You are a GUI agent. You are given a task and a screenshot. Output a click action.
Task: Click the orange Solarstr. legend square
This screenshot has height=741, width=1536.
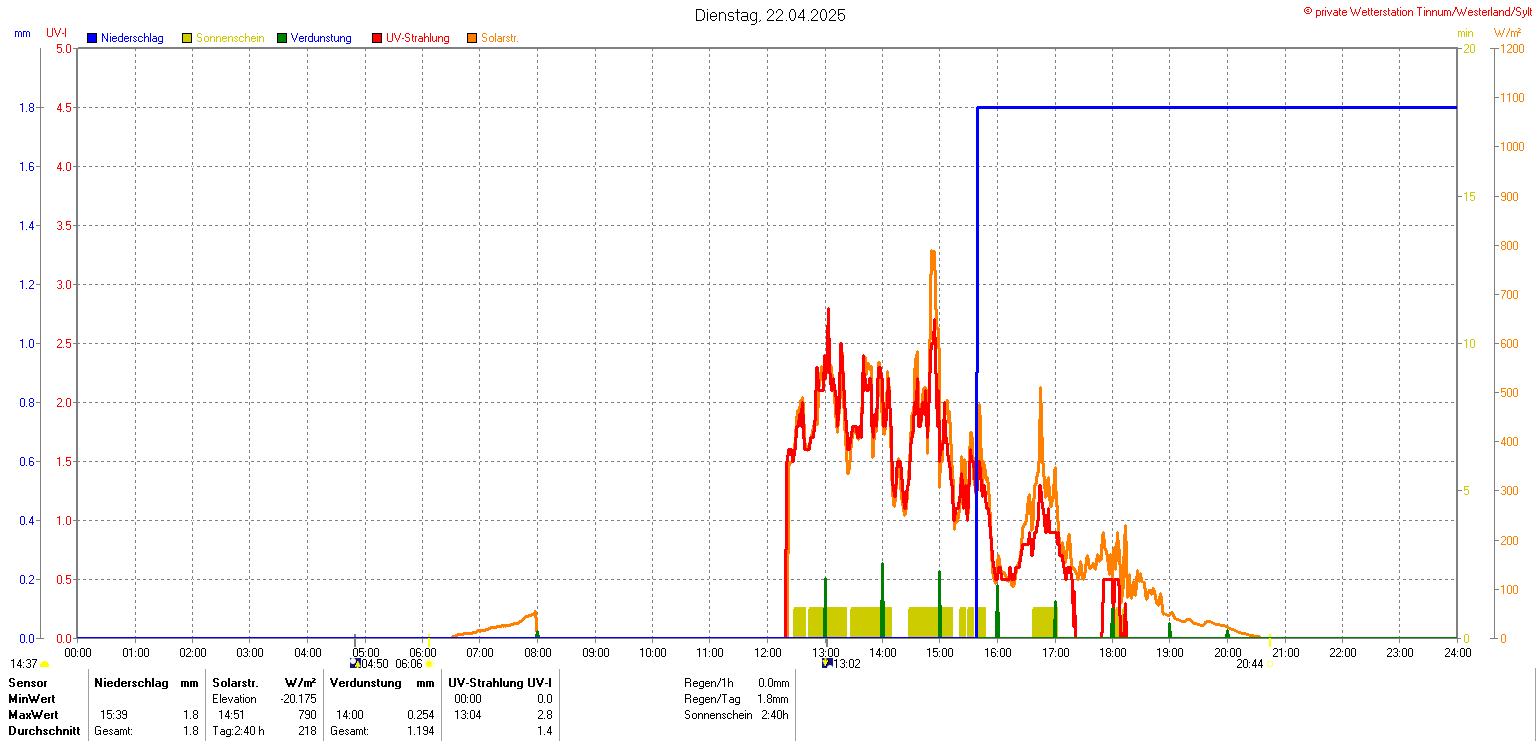(472, 38)
